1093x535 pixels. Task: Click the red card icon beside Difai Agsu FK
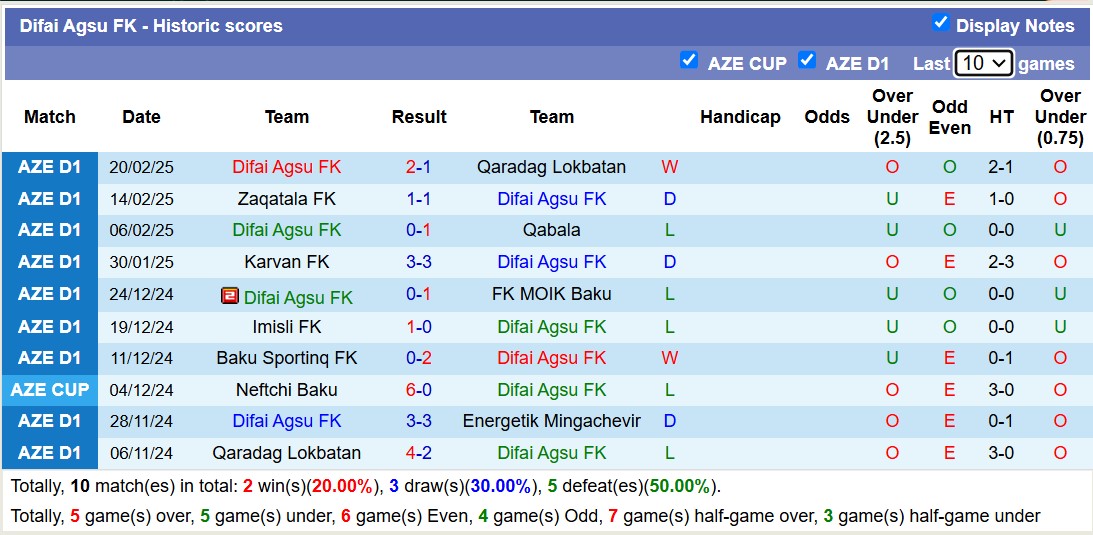[230, 296]
